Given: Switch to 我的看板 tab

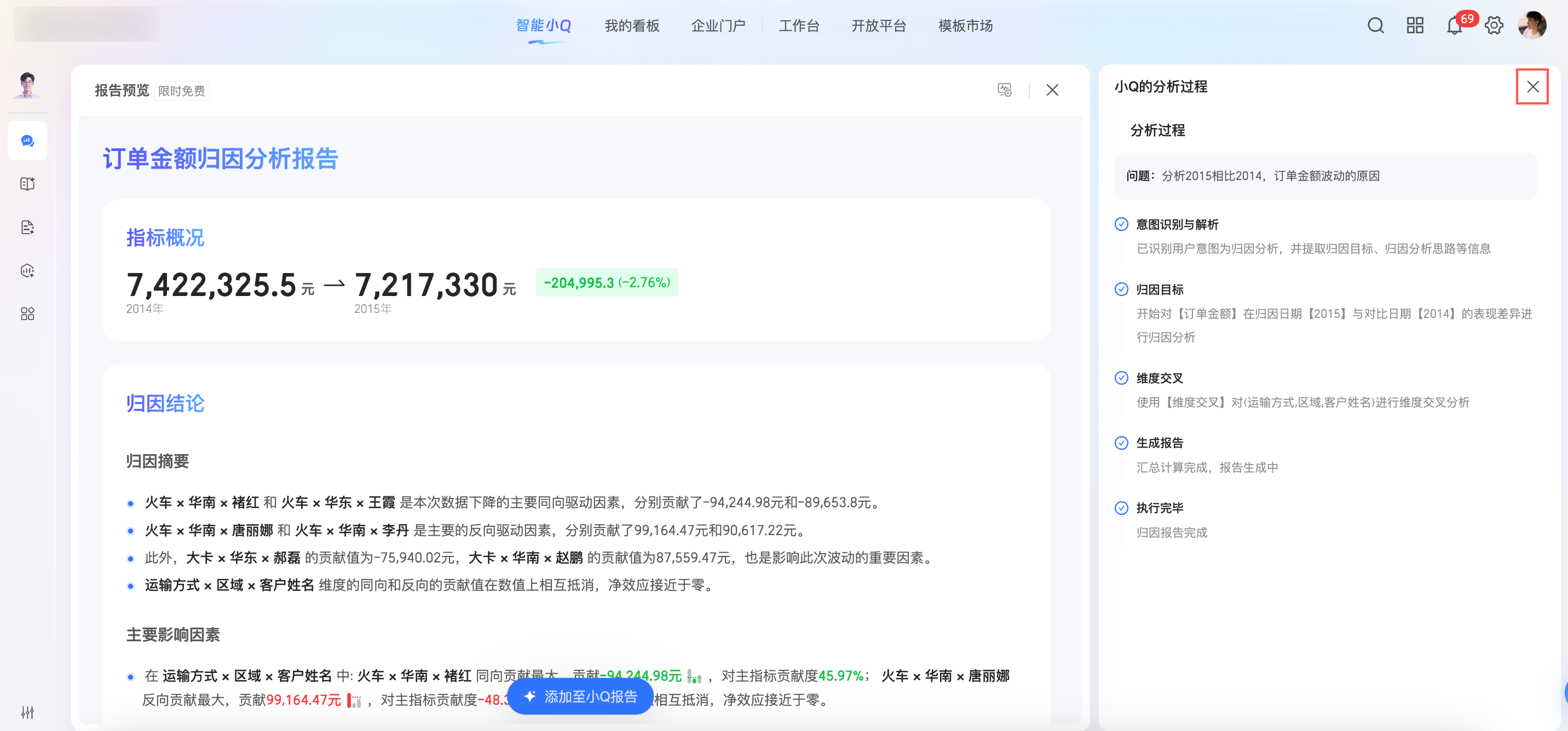Looking at the screenshot, I should [x=632, y=26].
